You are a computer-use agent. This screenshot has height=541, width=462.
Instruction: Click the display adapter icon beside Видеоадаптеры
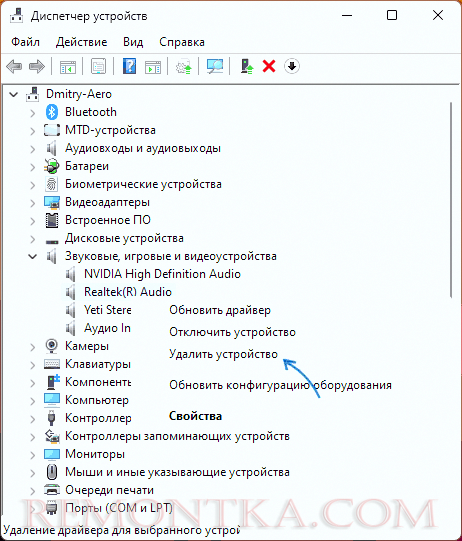click(52, 202)
